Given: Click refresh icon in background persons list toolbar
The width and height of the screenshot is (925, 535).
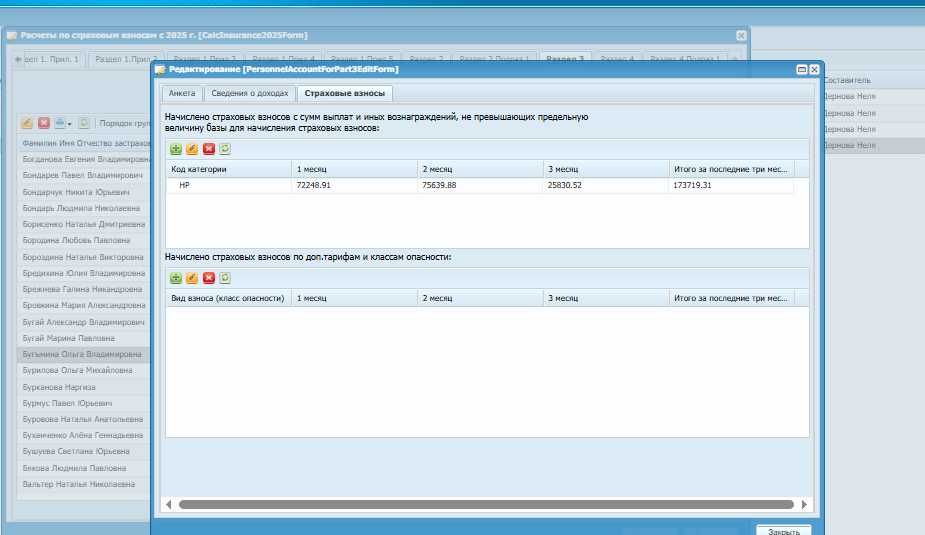Looking at the screenshot, I should coord(84,123).
